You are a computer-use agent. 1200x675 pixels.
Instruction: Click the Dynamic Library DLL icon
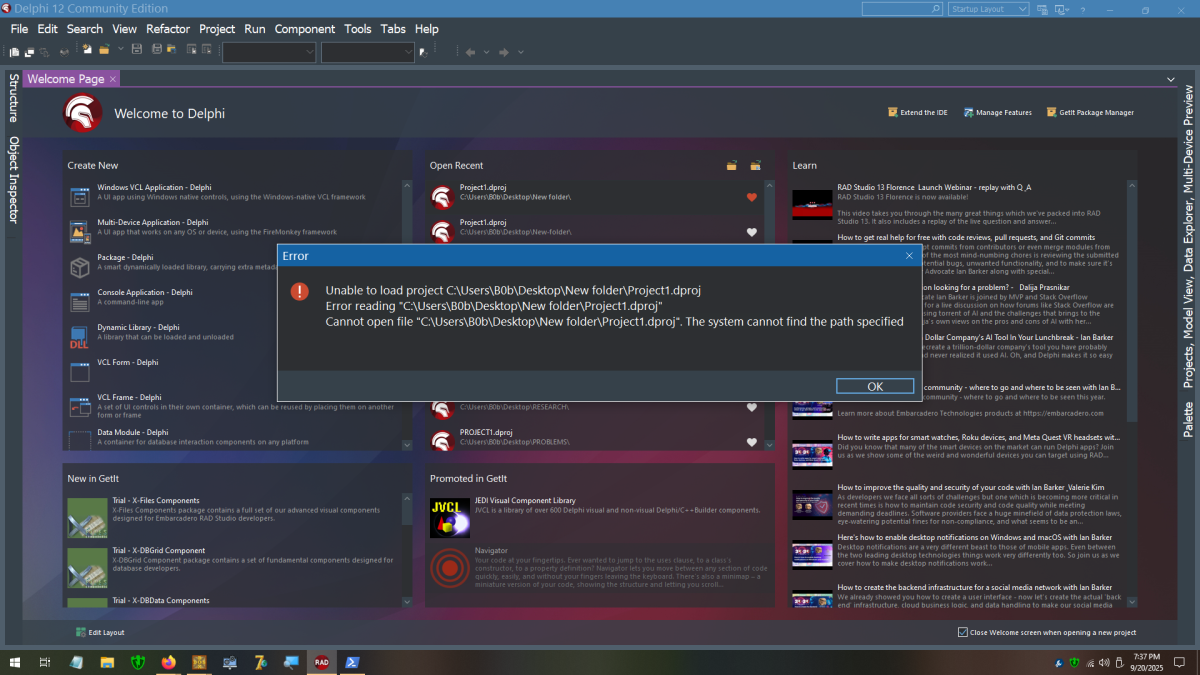coord(80,337)
